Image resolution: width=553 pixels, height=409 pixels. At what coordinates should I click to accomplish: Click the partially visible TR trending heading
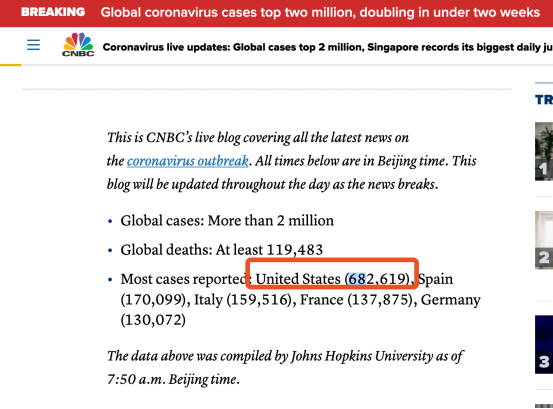pos(544,100)
